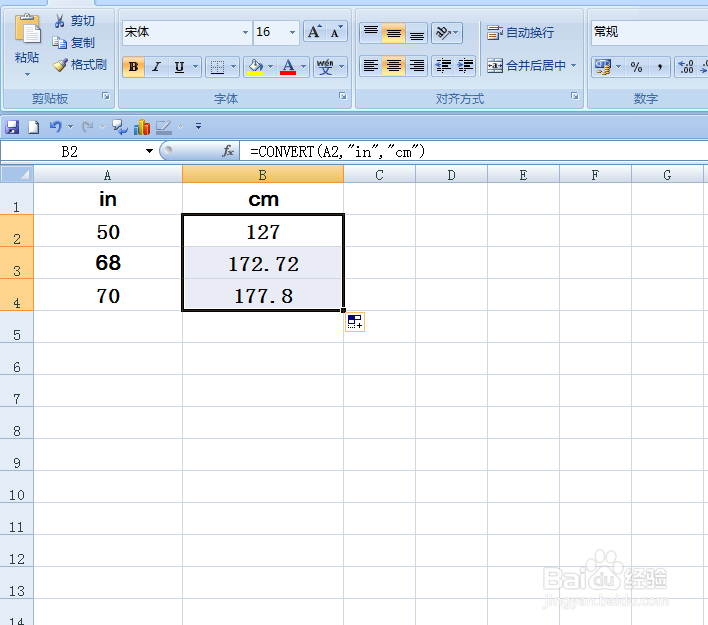Click the Cut (剪切) button
Image resolution: width=708 pixels, height=625 pixels.
tap(75, 21)
